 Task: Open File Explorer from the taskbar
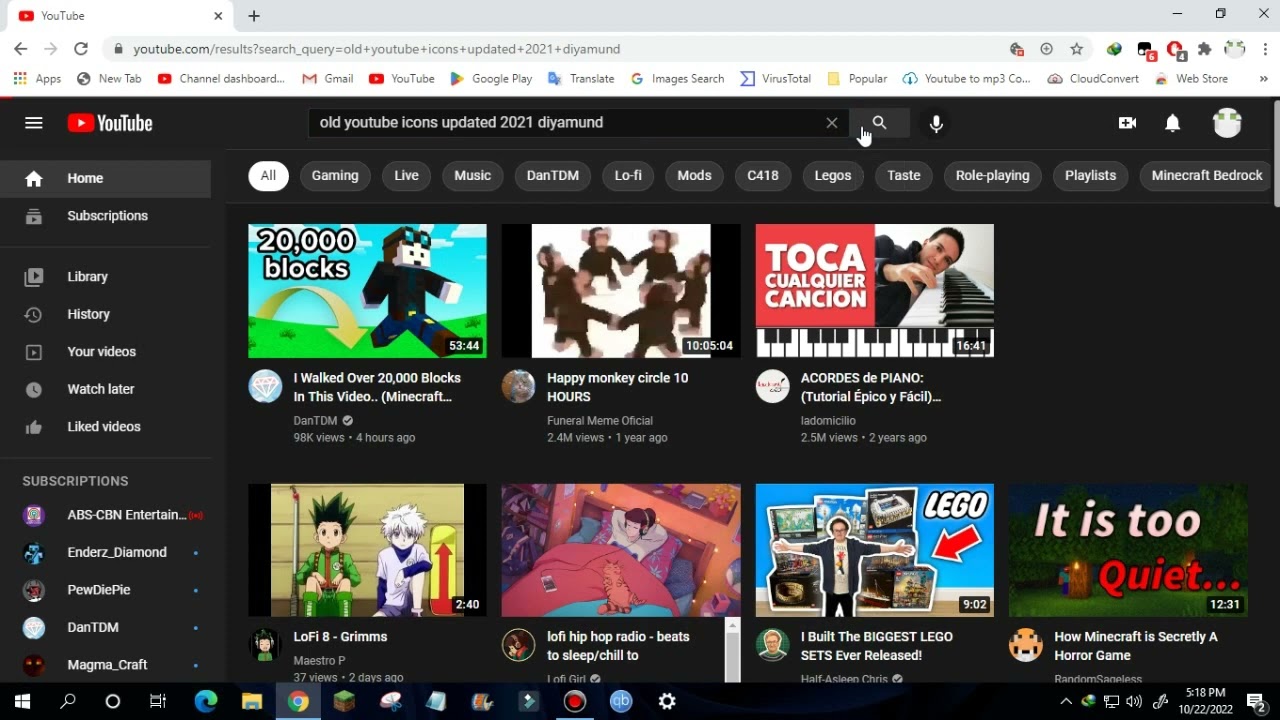pos(252,702)
